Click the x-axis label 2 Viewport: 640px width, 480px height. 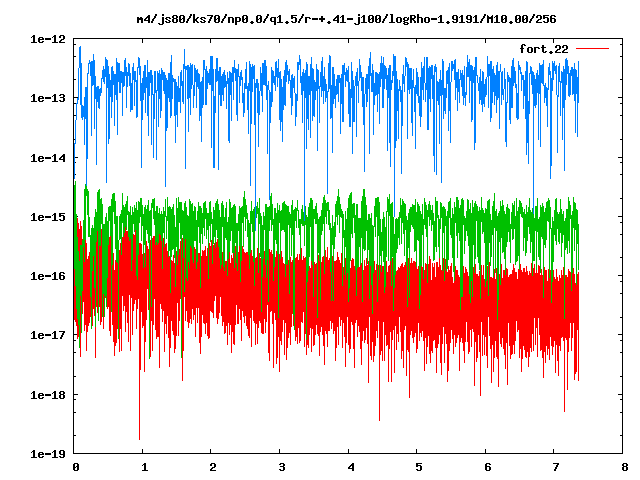click(213, 467)
